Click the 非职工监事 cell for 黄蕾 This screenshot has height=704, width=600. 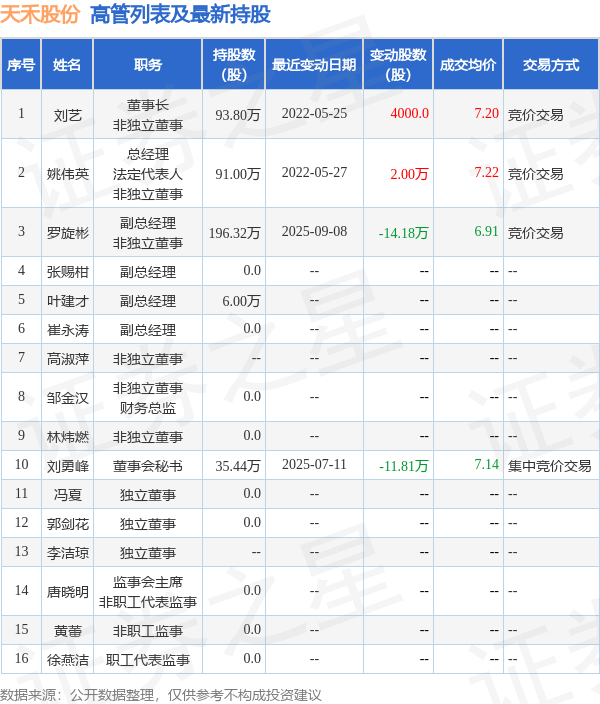click(147, 631)
